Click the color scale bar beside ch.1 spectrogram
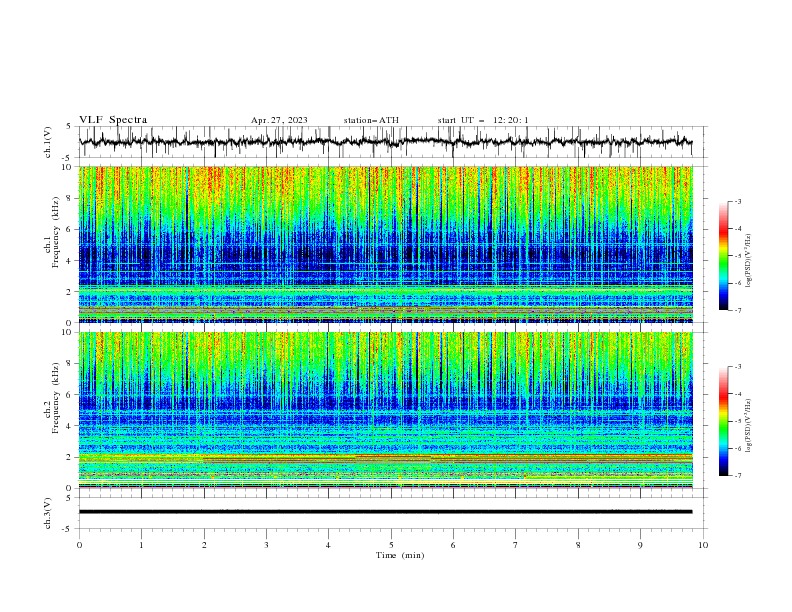This screenshot has height=612, width=792. click(x=723, y=256)
